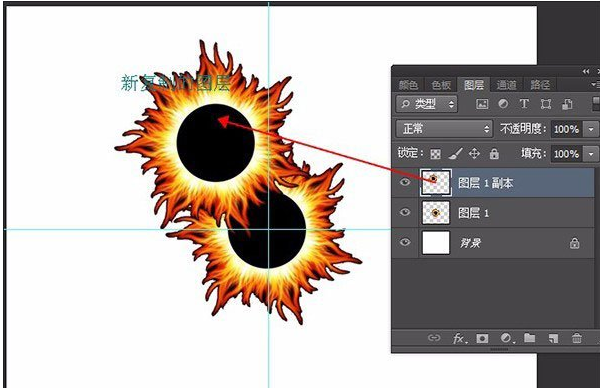The width and height of the screenshot is (600, 388).
Task: Add layer style fx button
Action: (x=459, y=338)
